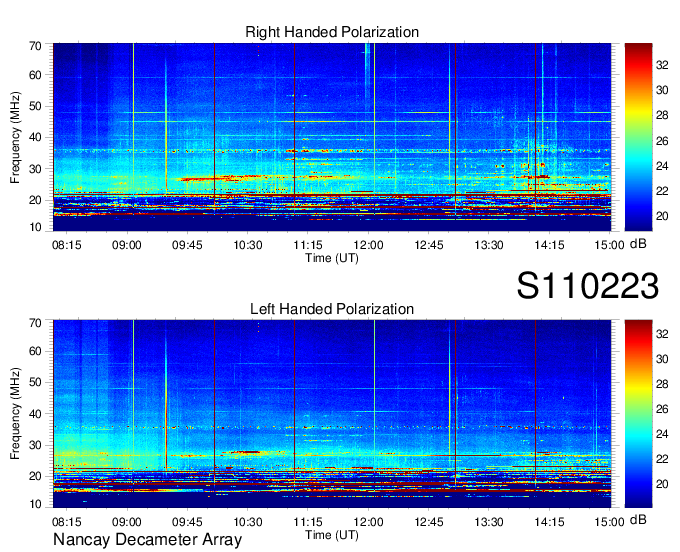Click the 09:00 tick of Left Handed plot
Viewport: 680px width, 552px height.
tap(127, 522)
